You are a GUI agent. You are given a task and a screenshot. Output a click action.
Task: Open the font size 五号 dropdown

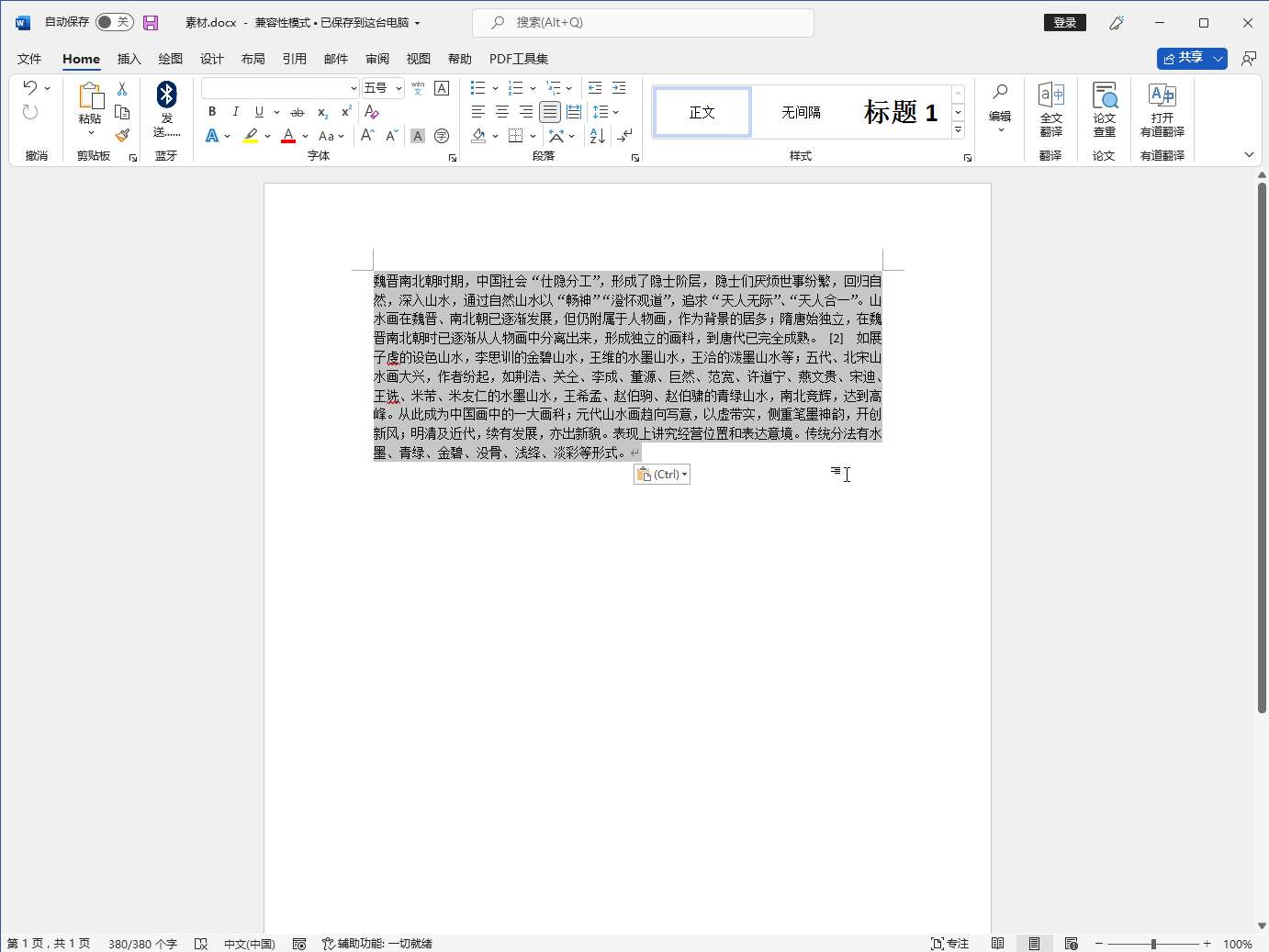tap(399, 88)
